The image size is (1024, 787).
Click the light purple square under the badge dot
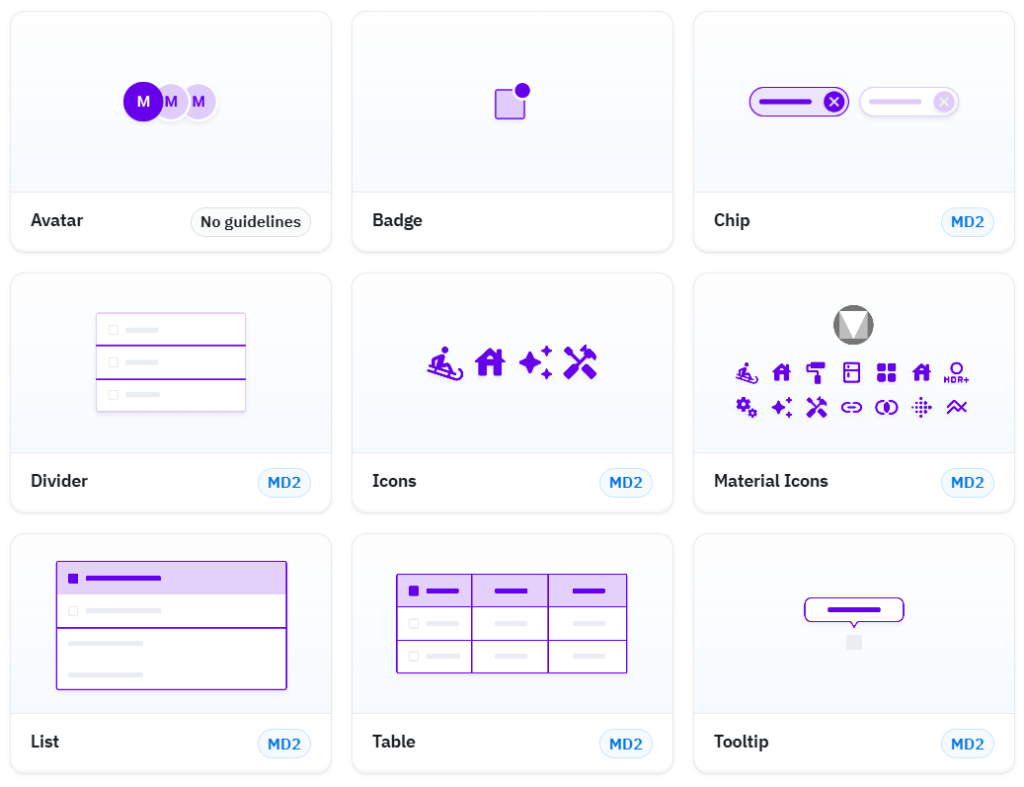[x=509, y=104]
